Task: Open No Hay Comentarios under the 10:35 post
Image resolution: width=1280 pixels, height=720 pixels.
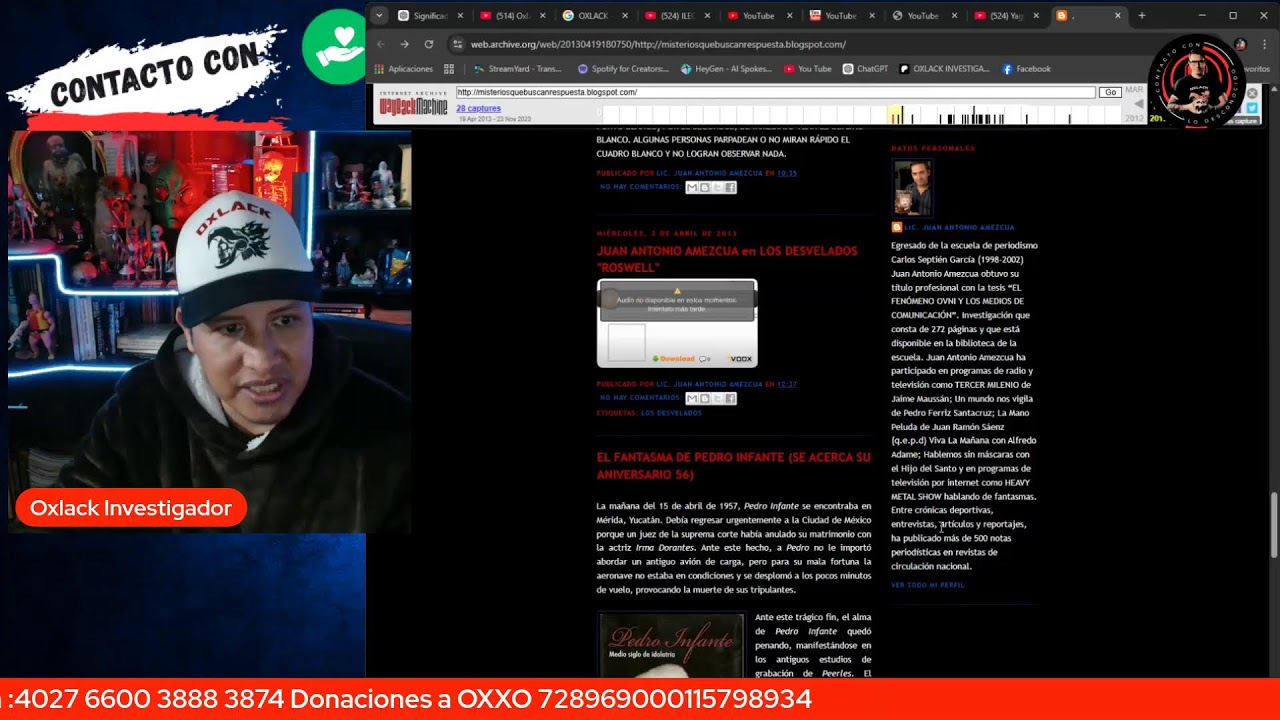Action: pyautogui.click(x=640, y=187)
